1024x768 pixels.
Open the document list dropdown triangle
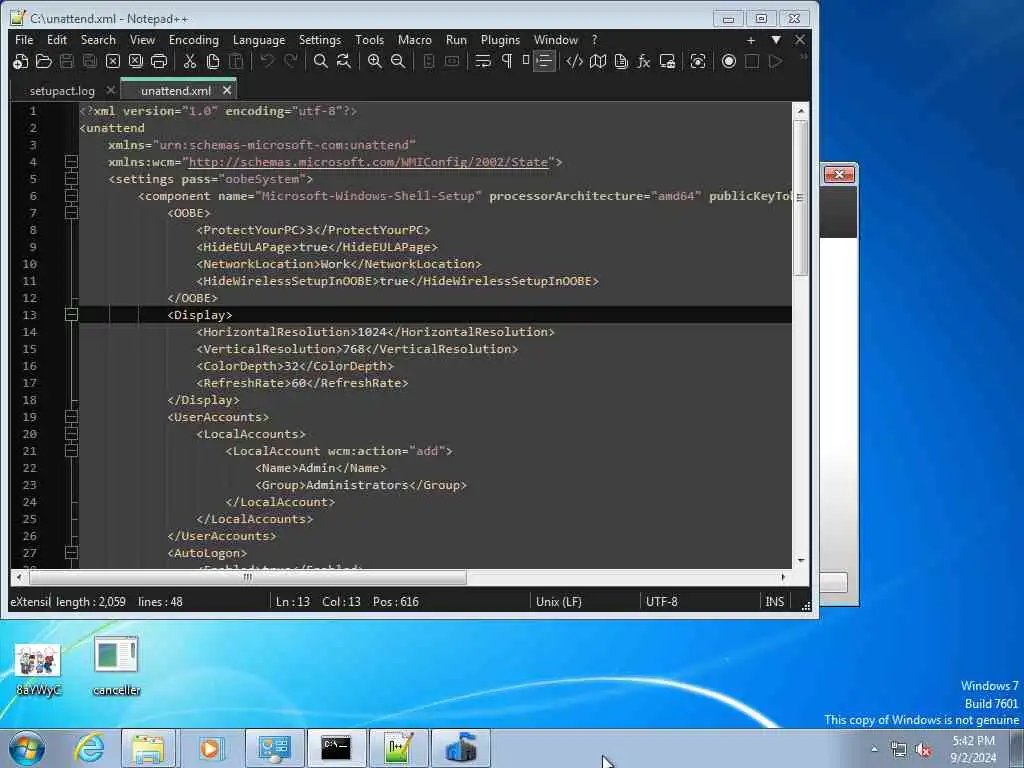click(776, 40)
